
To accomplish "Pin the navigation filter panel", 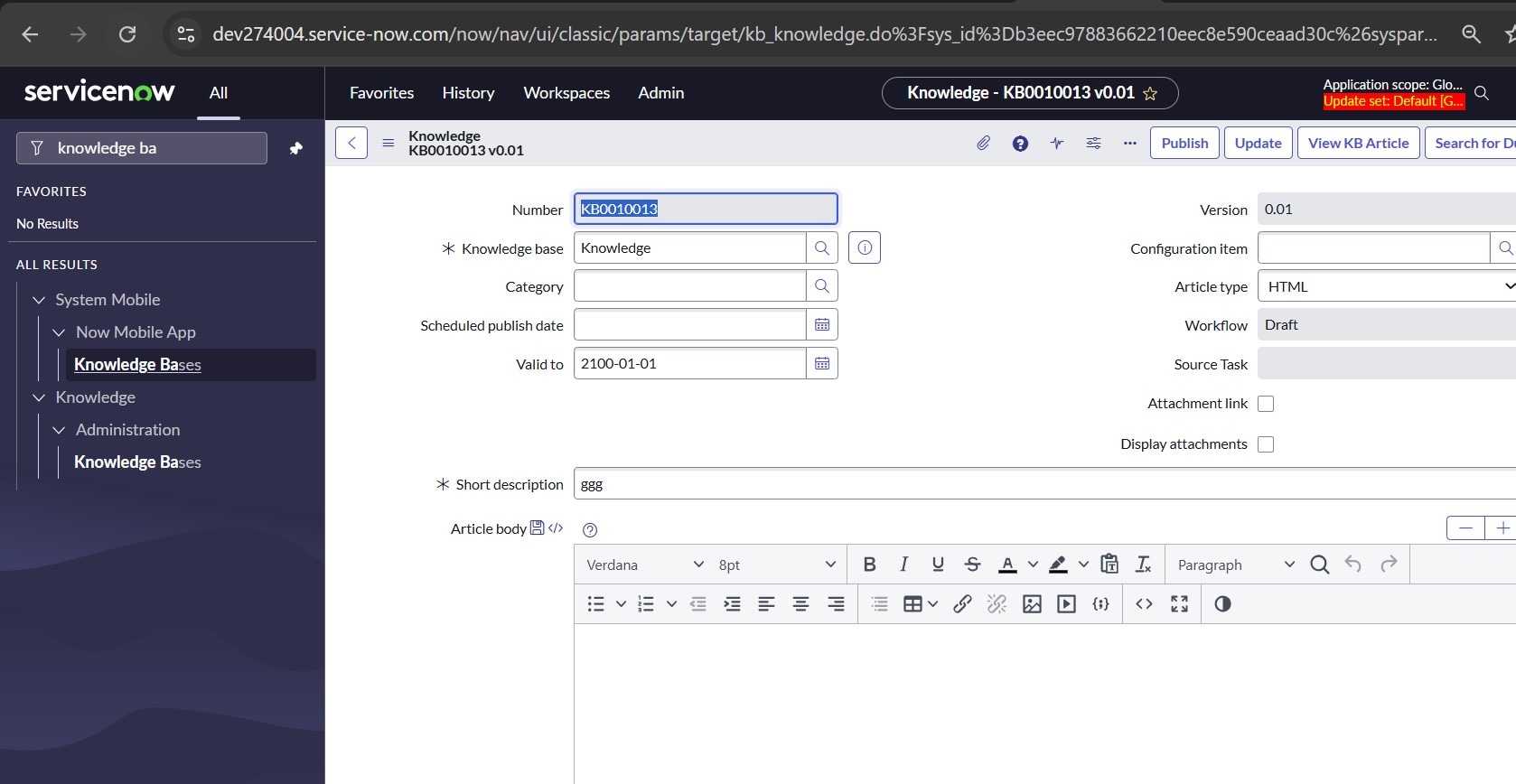I will 295,148.
